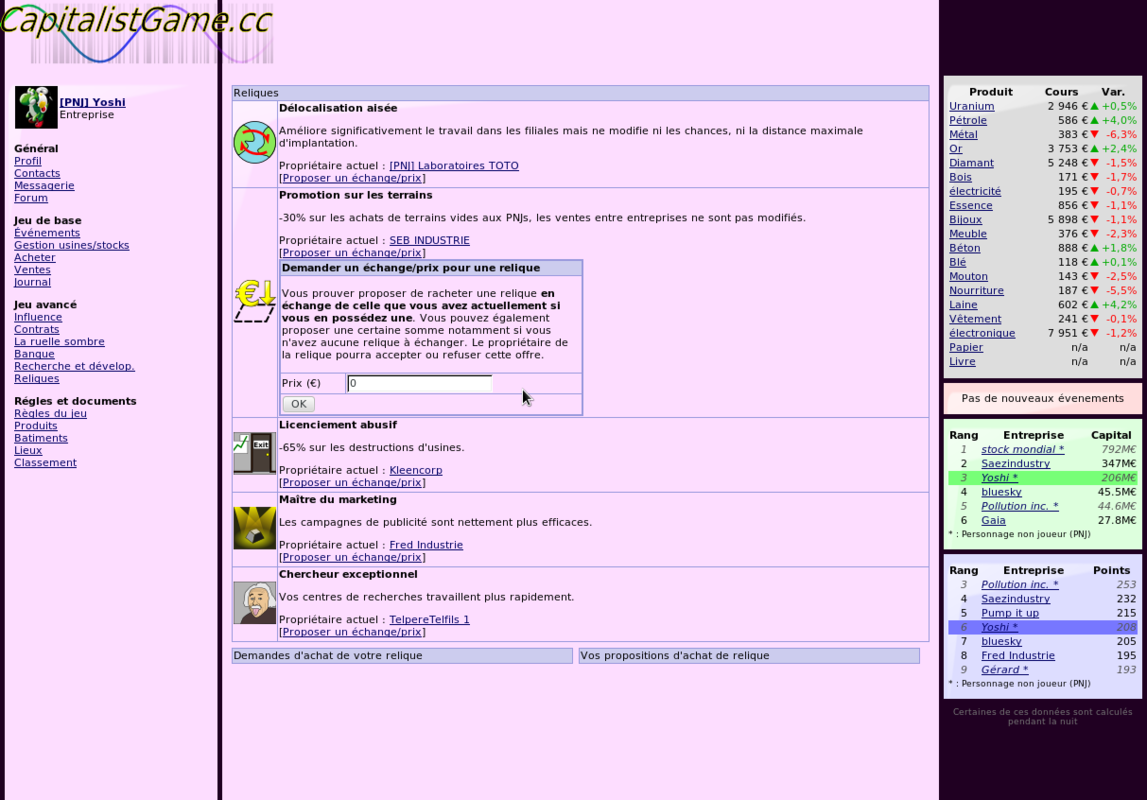
Task: Open Saezindustry in the capital ranking
Action: click(1015, 464)
